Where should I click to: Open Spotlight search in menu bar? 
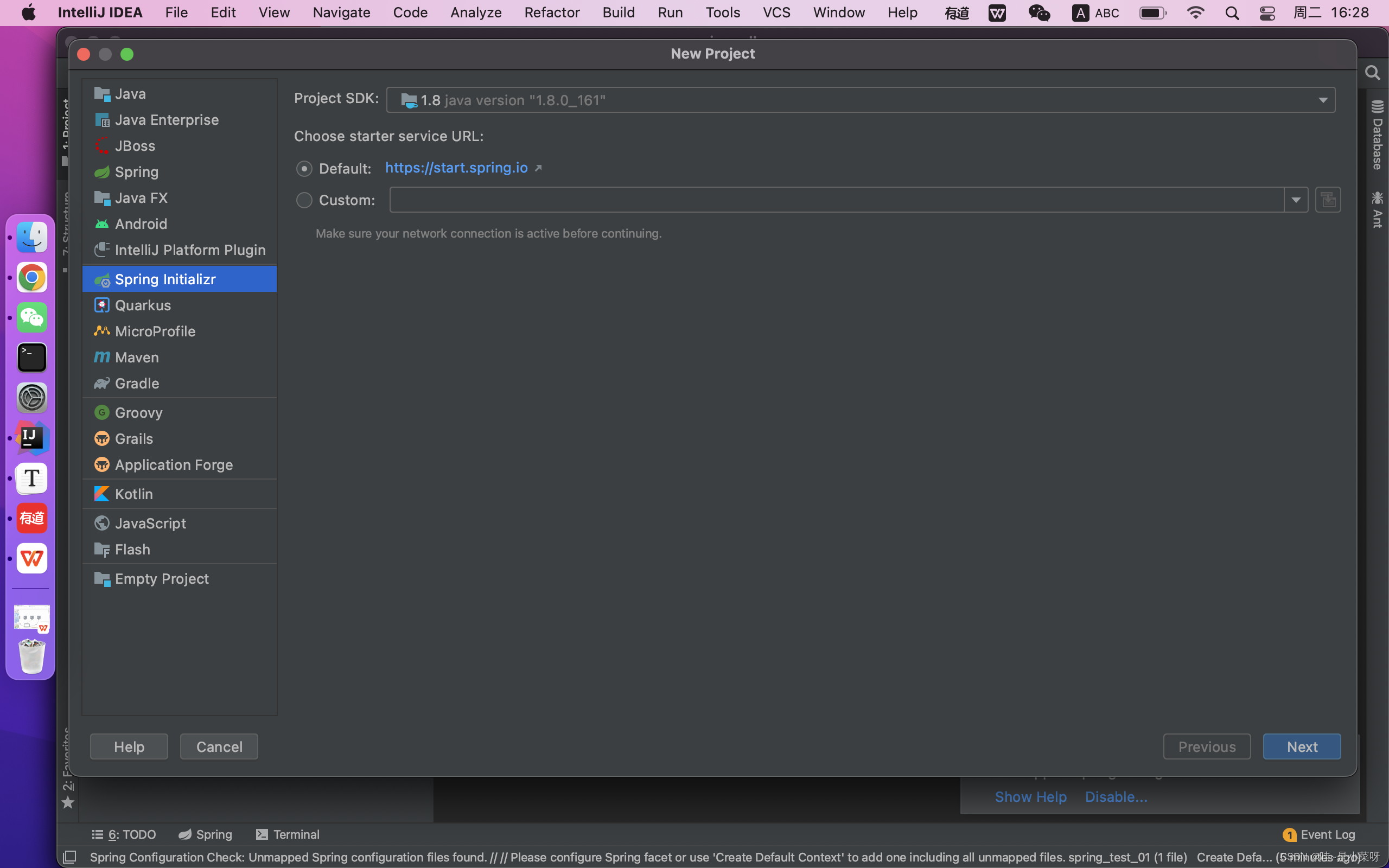1232,12
